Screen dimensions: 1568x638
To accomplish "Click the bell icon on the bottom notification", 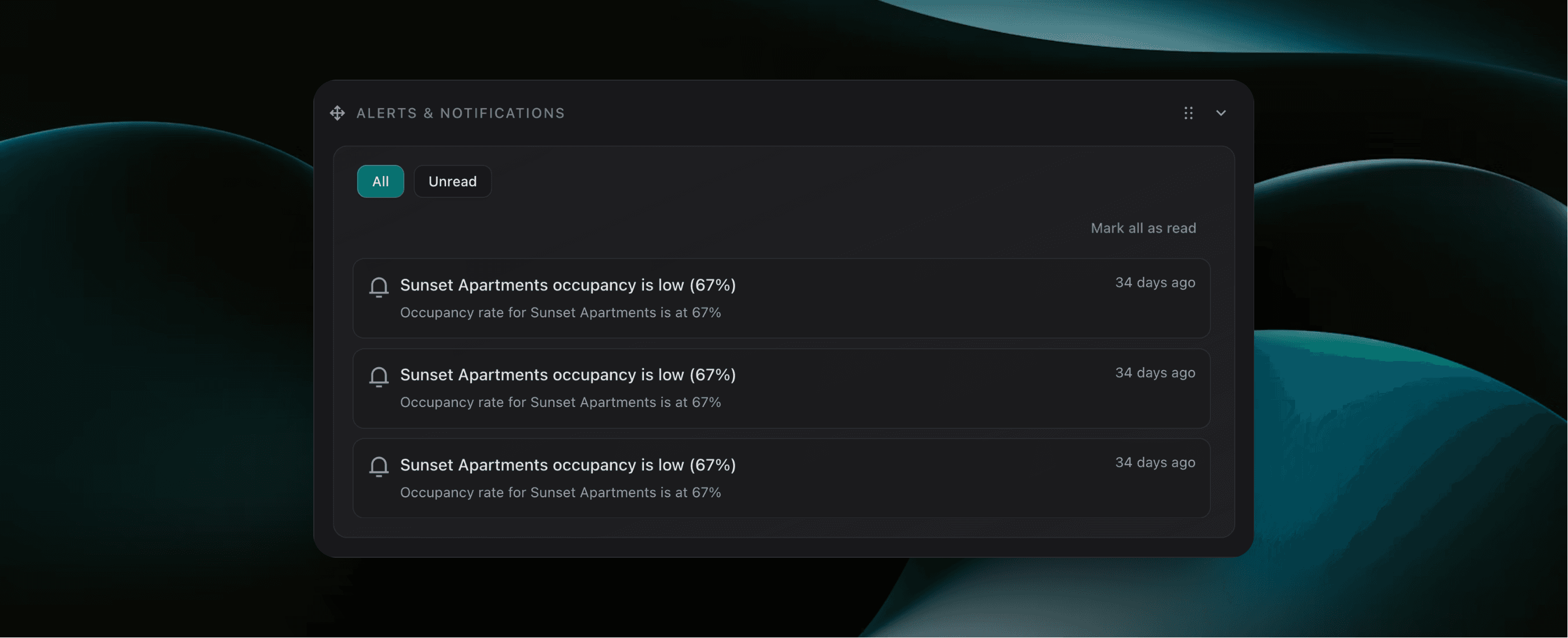I will pyautogui.click(x=379, y=467).
